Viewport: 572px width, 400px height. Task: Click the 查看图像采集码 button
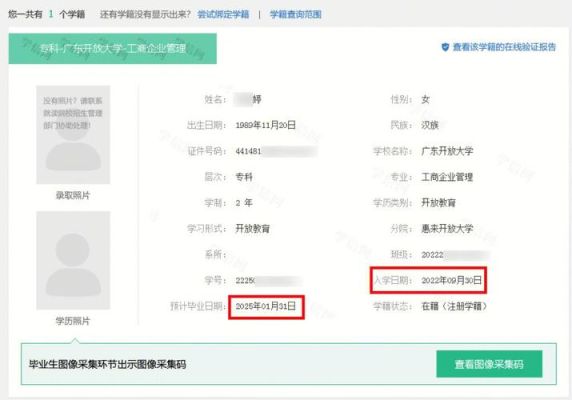click(489, 364)
